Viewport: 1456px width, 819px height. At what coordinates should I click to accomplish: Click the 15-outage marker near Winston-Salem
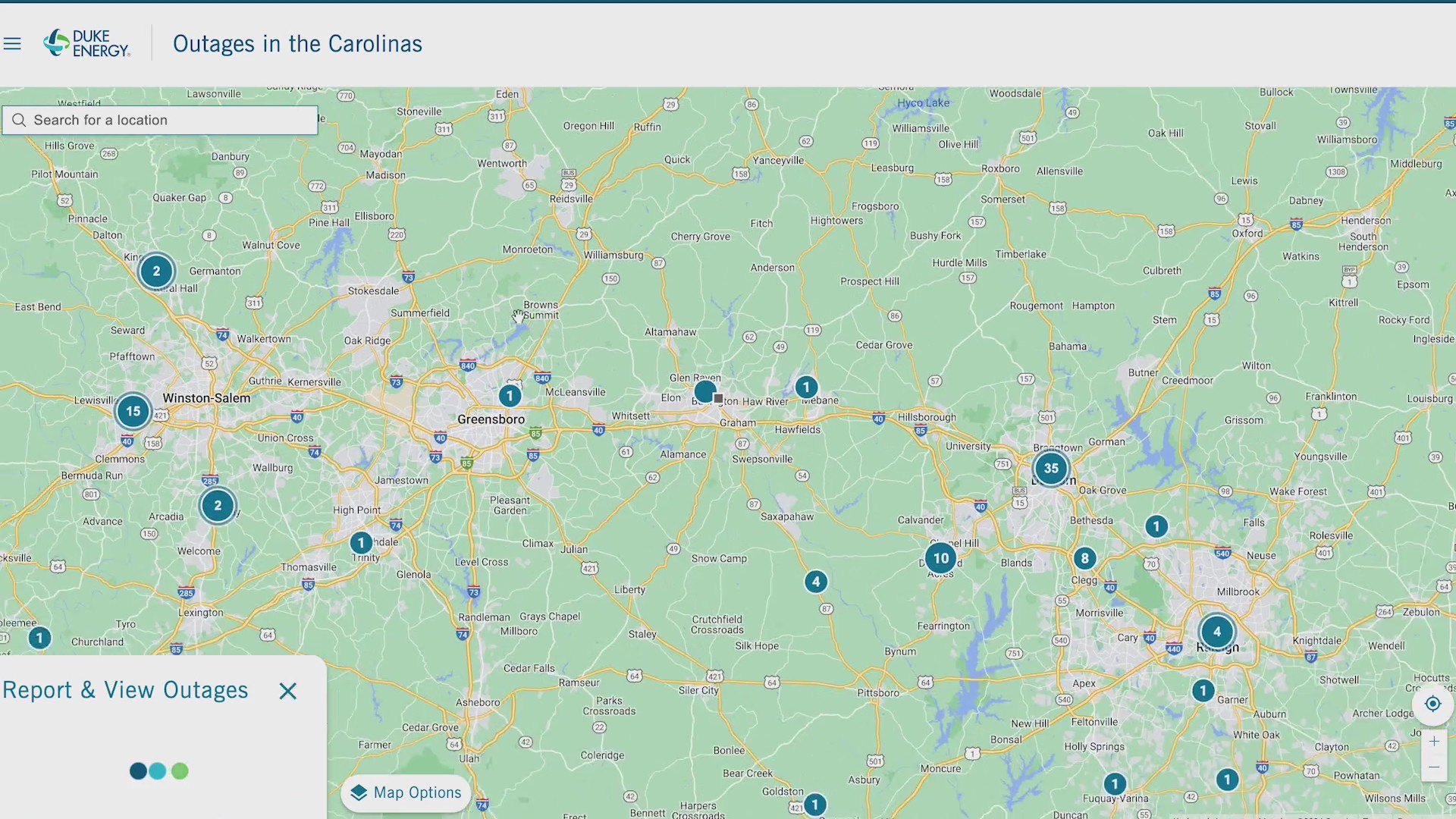[133, 411]
